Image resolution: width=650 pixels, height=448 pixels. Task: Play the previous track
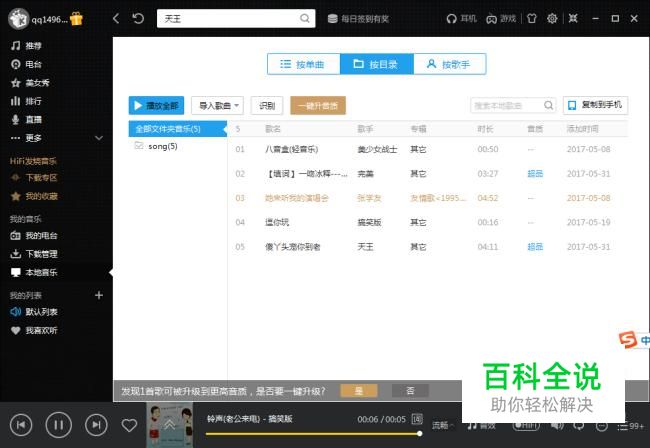(x=21, y=425)
